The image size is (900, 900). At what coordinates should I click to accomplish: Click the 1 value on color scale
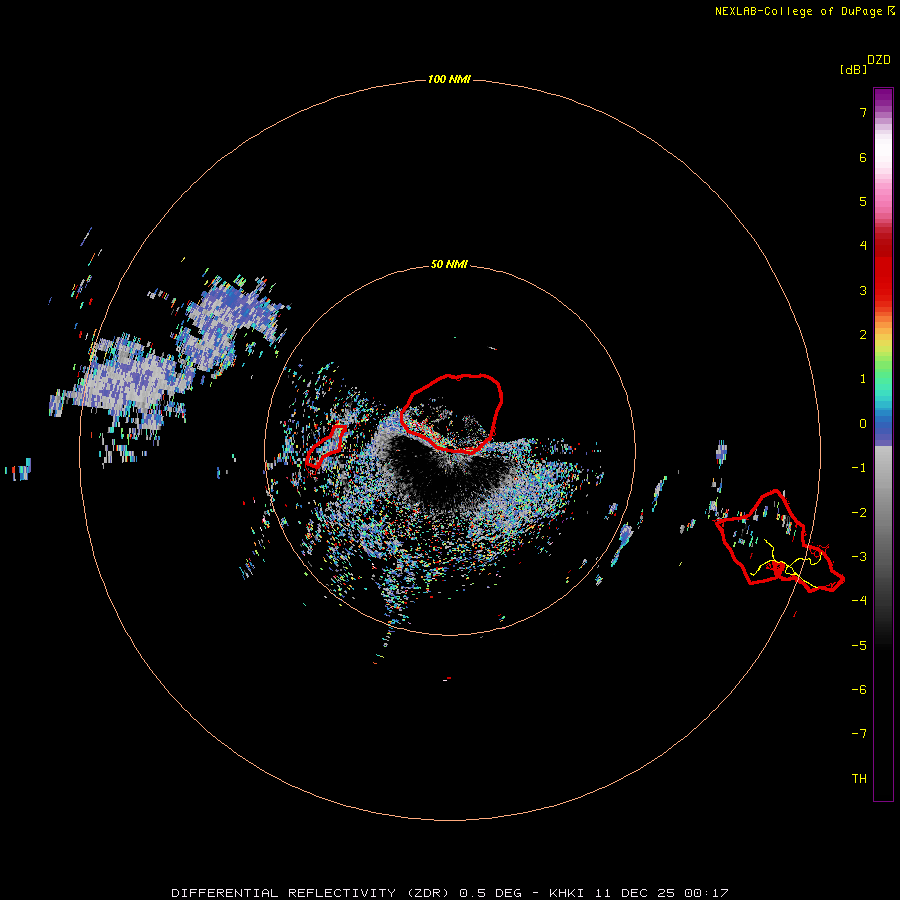tap(863, 379)
